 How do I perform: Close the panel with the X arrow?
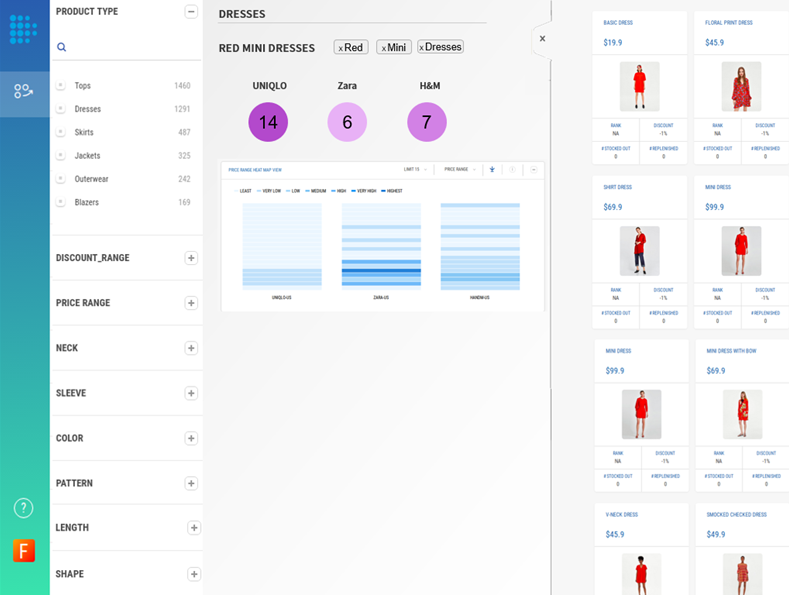pos(542,38)
